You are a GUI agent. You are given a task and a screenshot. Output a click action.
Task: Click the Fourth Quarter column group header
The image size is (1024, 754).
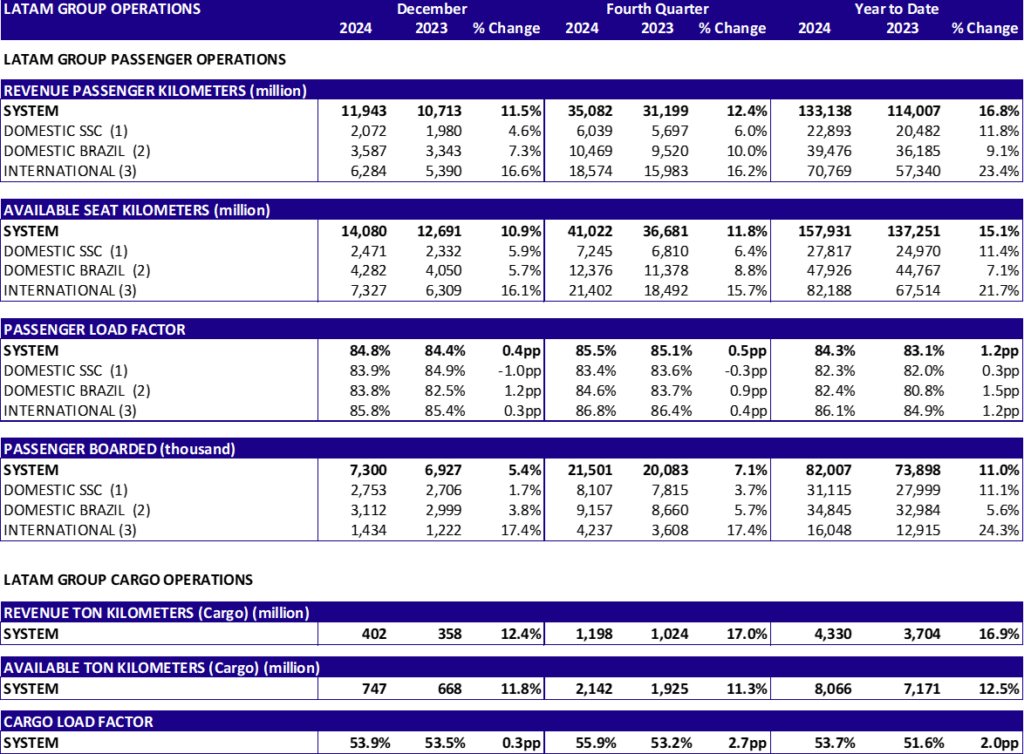[x=657, y=9]
